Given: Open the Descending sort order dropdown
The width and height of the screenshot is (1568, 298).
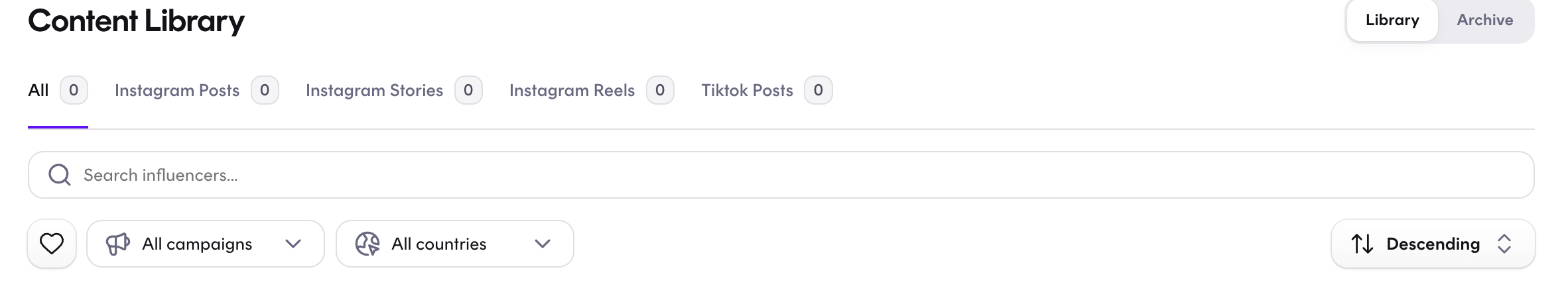Looking at the screenshot, I should click(x=1433, y=244).
